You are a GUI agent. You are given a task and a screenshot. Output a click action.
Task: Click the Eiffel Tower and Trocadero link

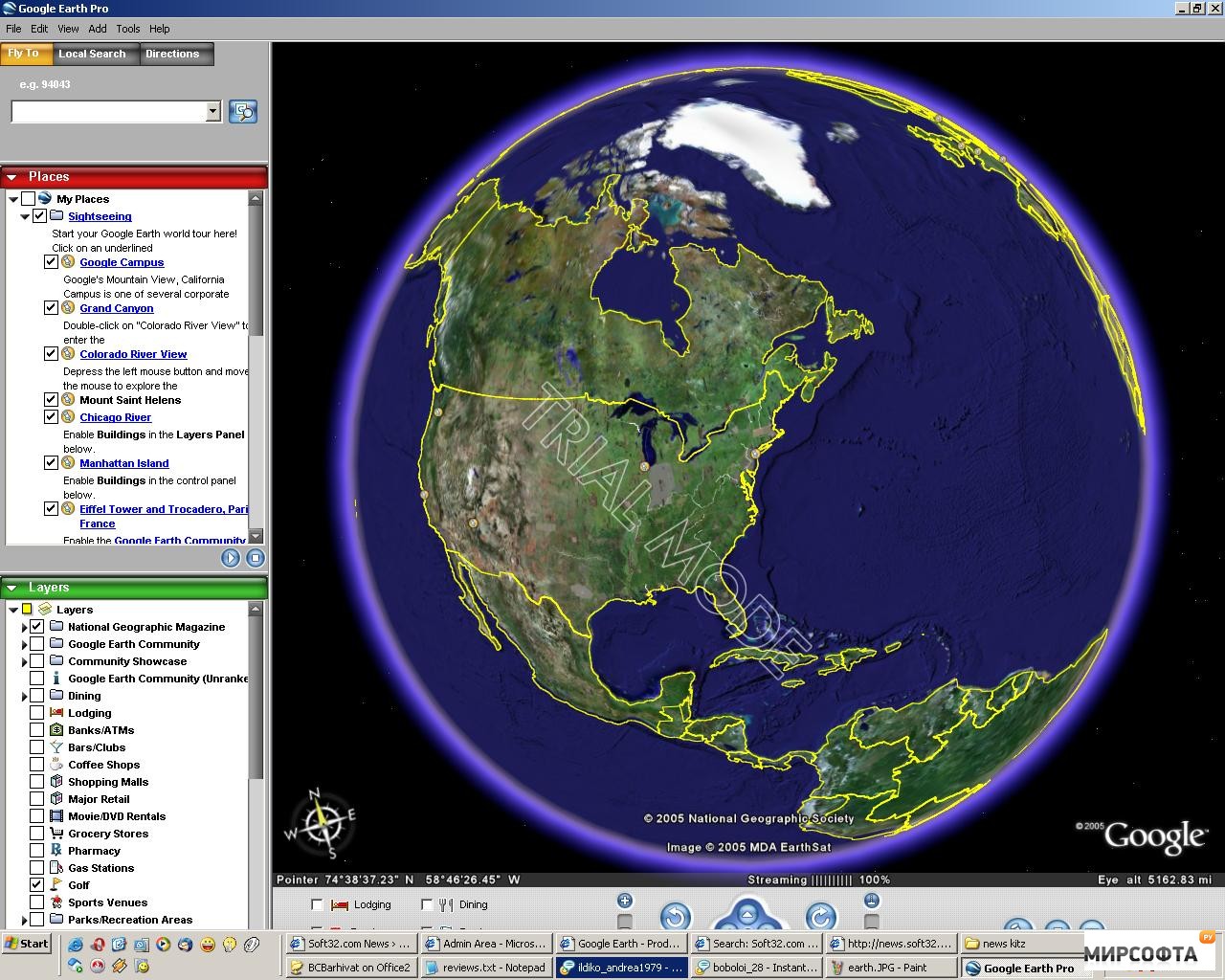(x=164, y=516)
